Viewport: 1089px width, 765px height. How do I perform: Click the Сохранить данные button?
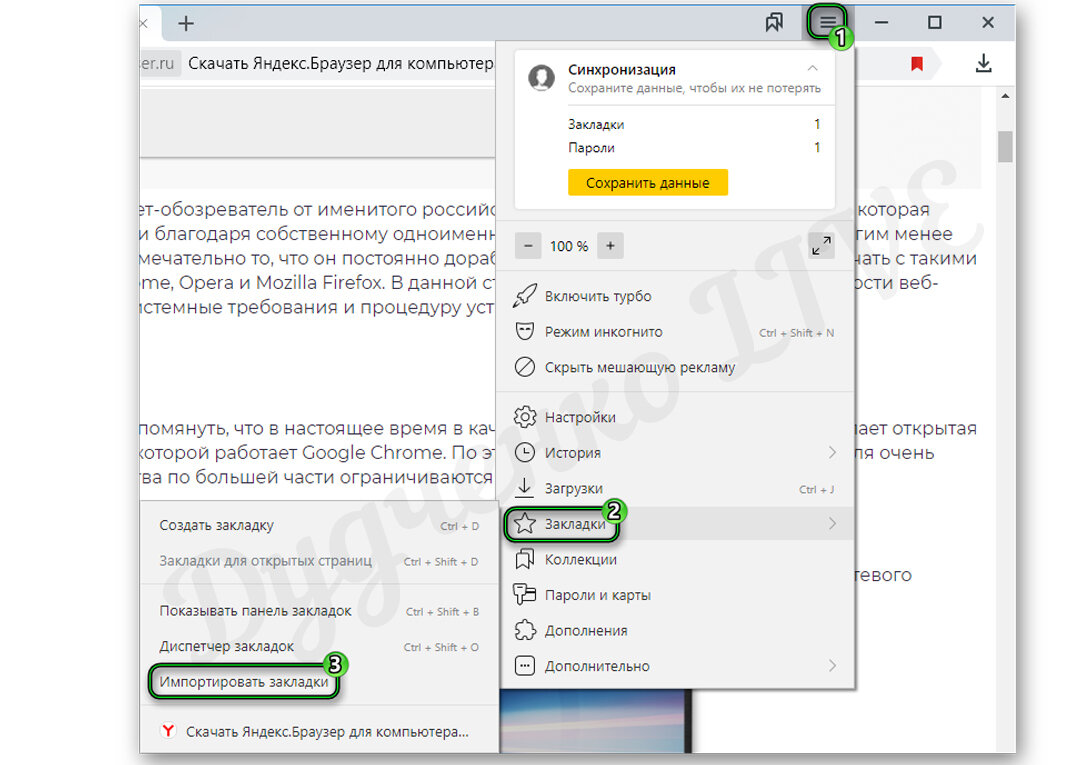point(647,183)
